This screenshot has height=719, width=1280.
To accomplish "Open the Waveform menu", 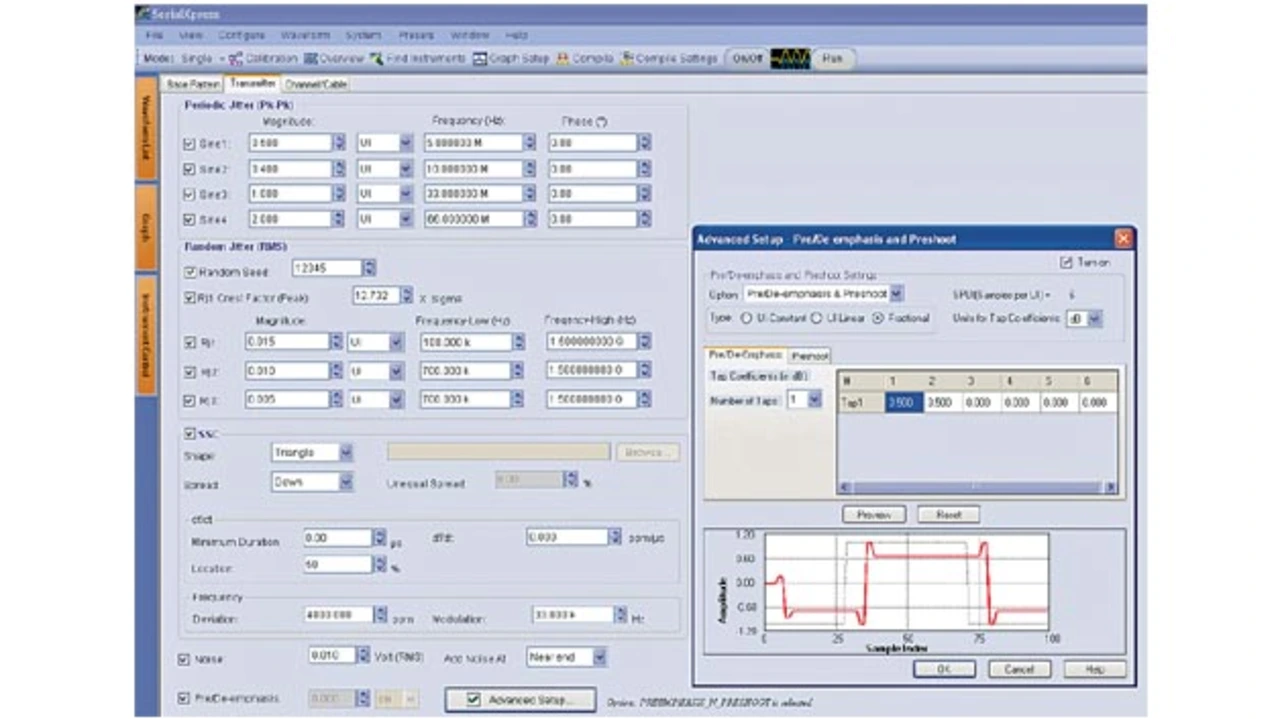I will [305, 35].
